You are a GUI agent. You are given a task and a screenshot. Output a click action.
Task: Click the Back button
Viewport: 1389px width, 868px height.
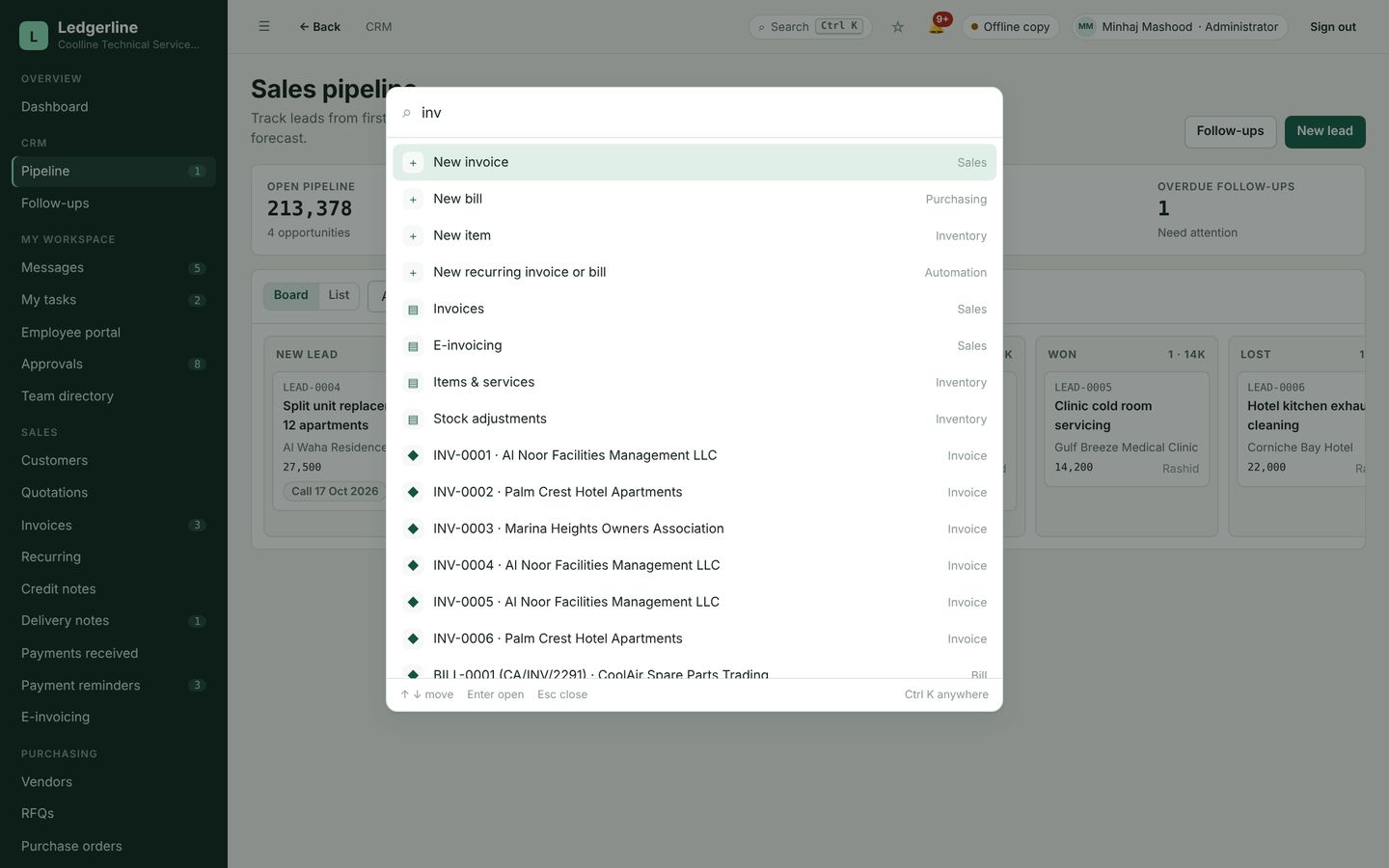coord(319,27)
